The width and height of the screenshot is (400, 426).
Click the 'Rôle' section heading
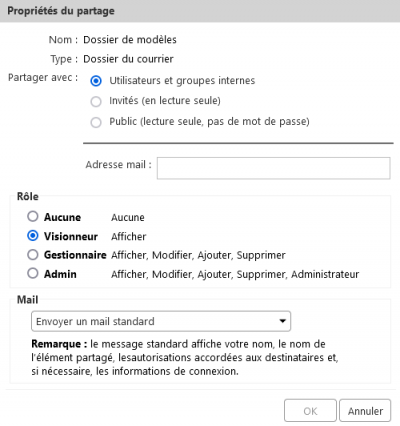pos(28,196)
